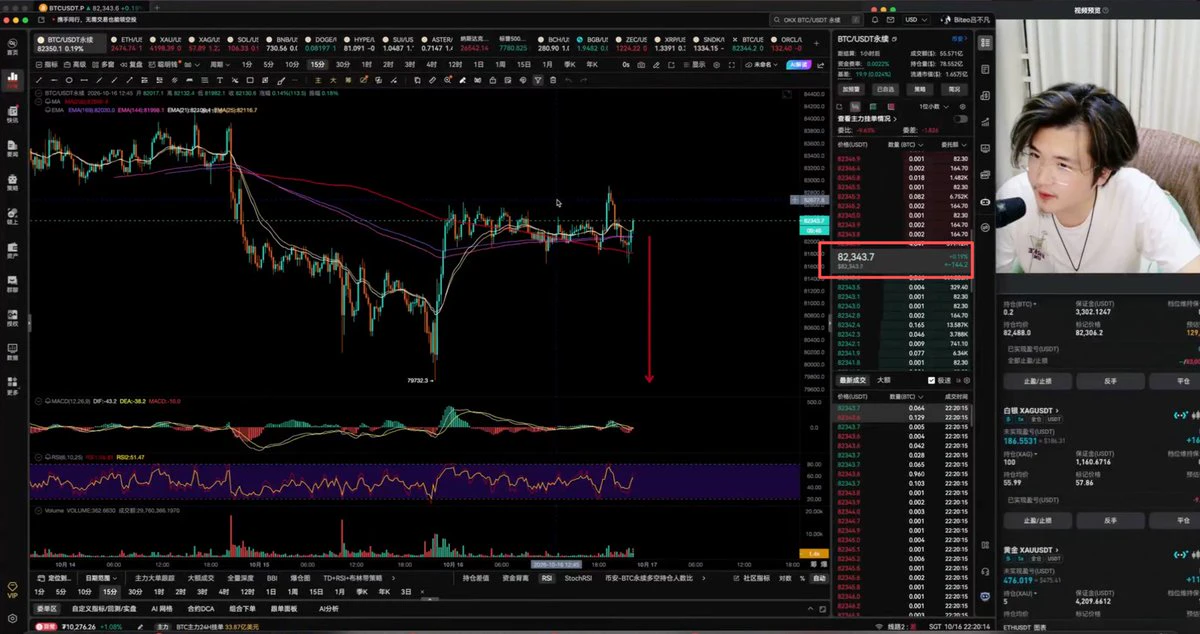Viewport: 1200px width, 634px height.
Task: Click the AI解读 button
Action: (x=799, y=64)
